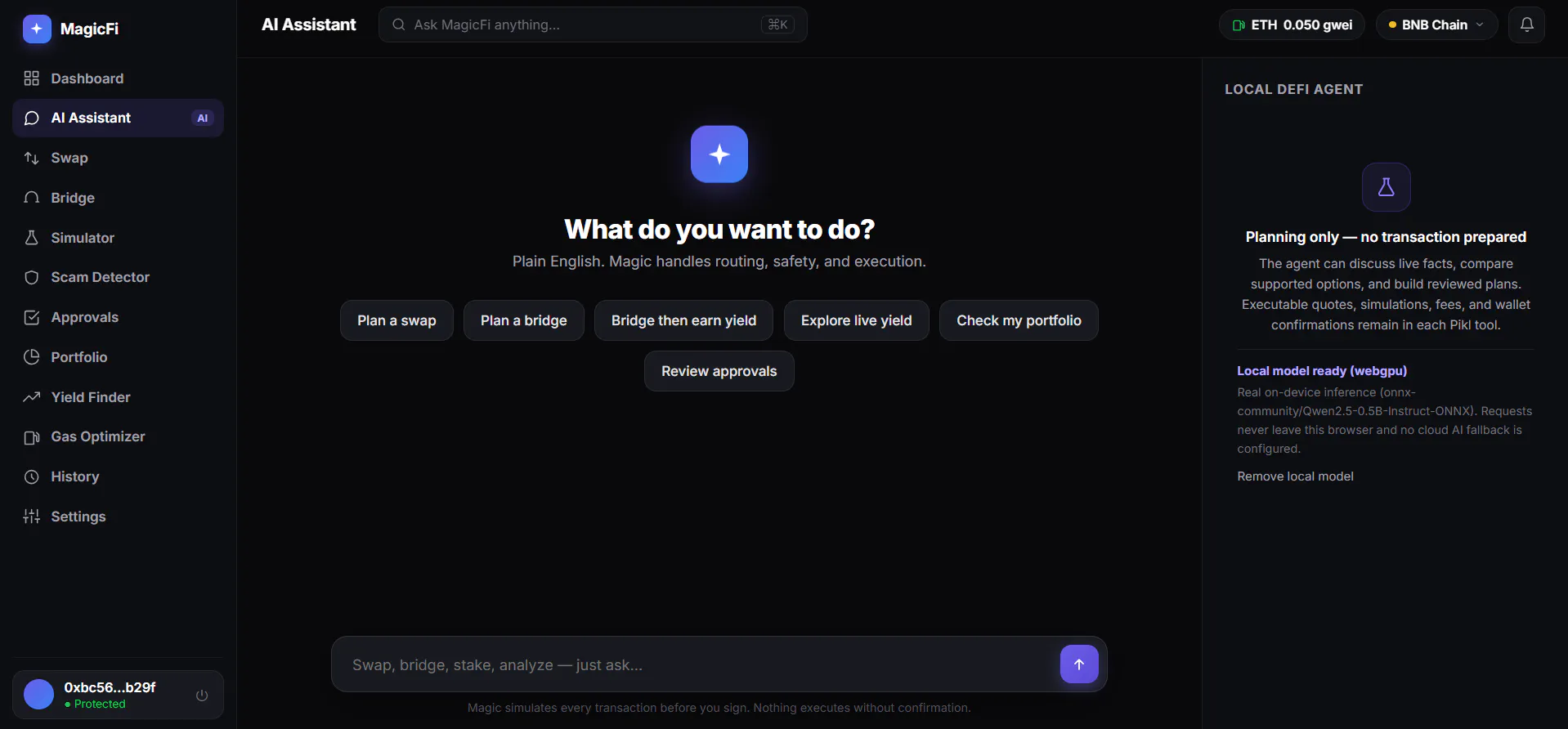Click the flask icon in Local DeFi Agent panel
Screen dimensions: 1568x729
(1386, 187)
